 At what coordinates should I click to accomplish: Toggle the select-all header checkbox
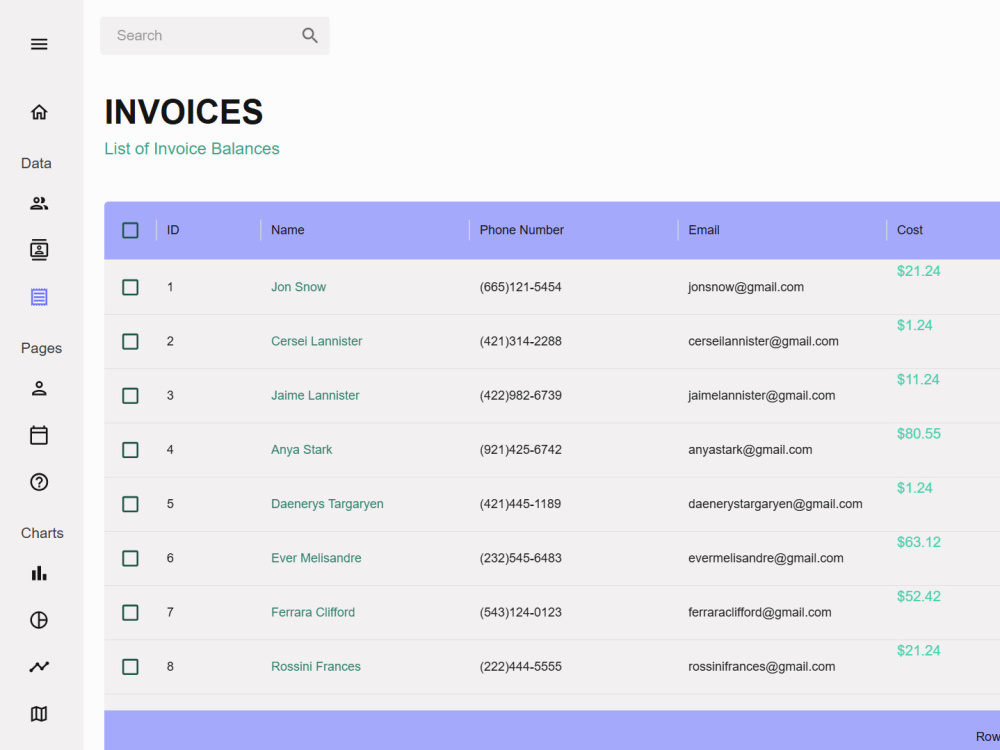pos(130,230)
